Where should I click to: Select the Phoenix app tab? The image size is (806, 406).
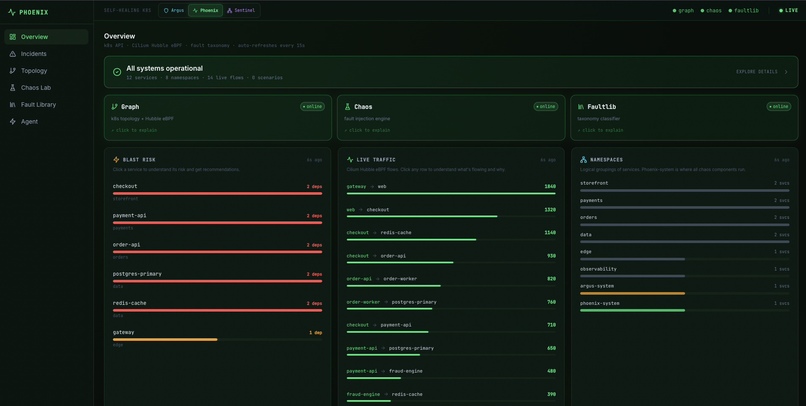[206, 10]
